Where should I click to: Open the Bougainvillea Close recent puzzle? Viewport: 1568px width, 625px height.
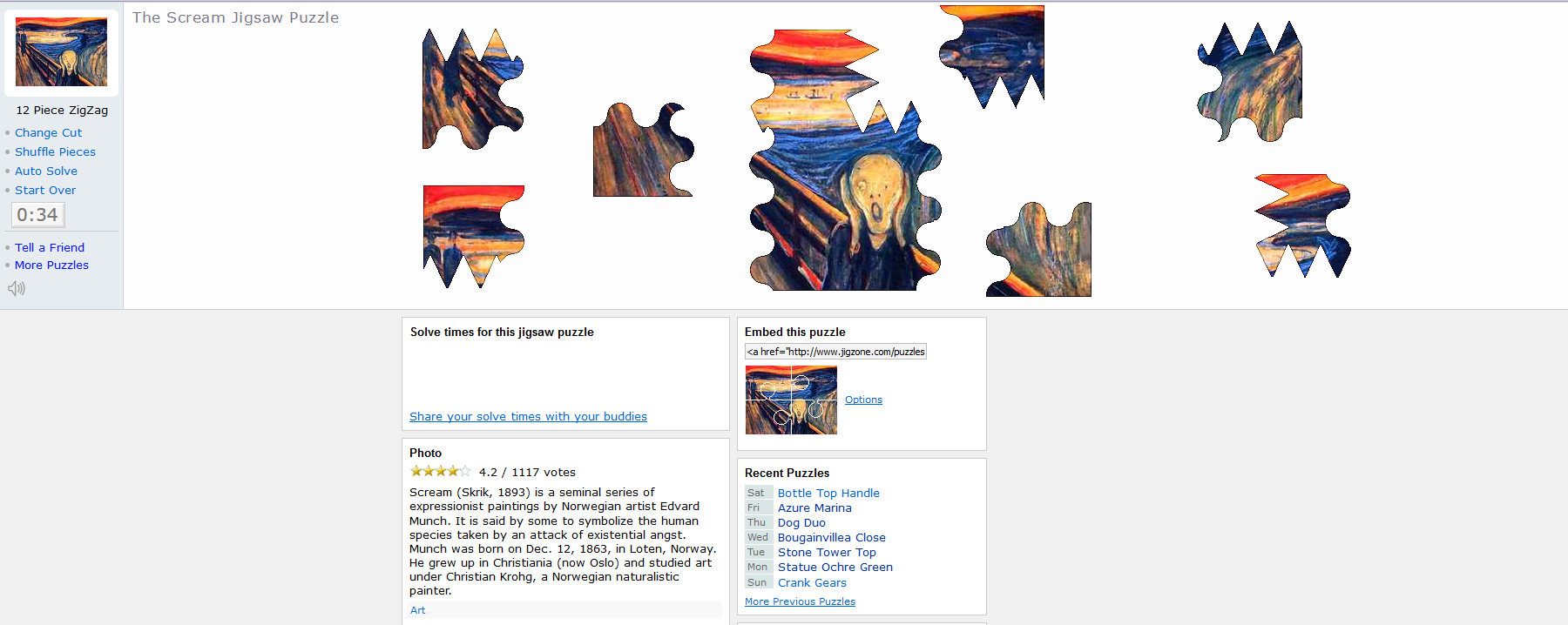[831, 538]
